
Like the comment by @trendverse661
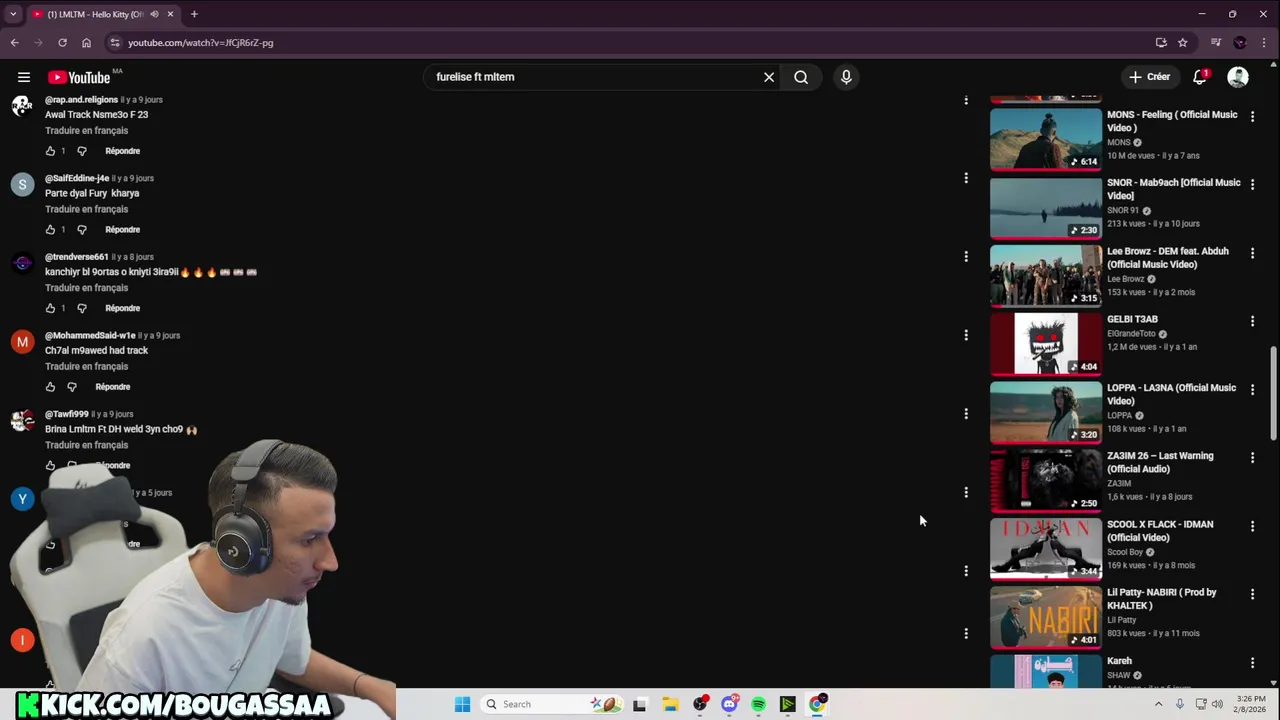50,308
